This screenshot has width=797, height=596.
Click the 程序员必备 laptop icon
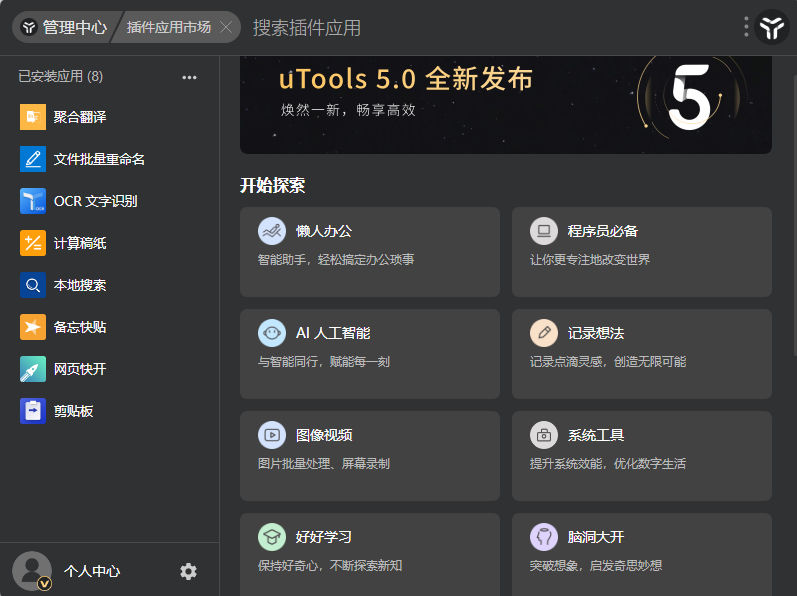(544, 231)
